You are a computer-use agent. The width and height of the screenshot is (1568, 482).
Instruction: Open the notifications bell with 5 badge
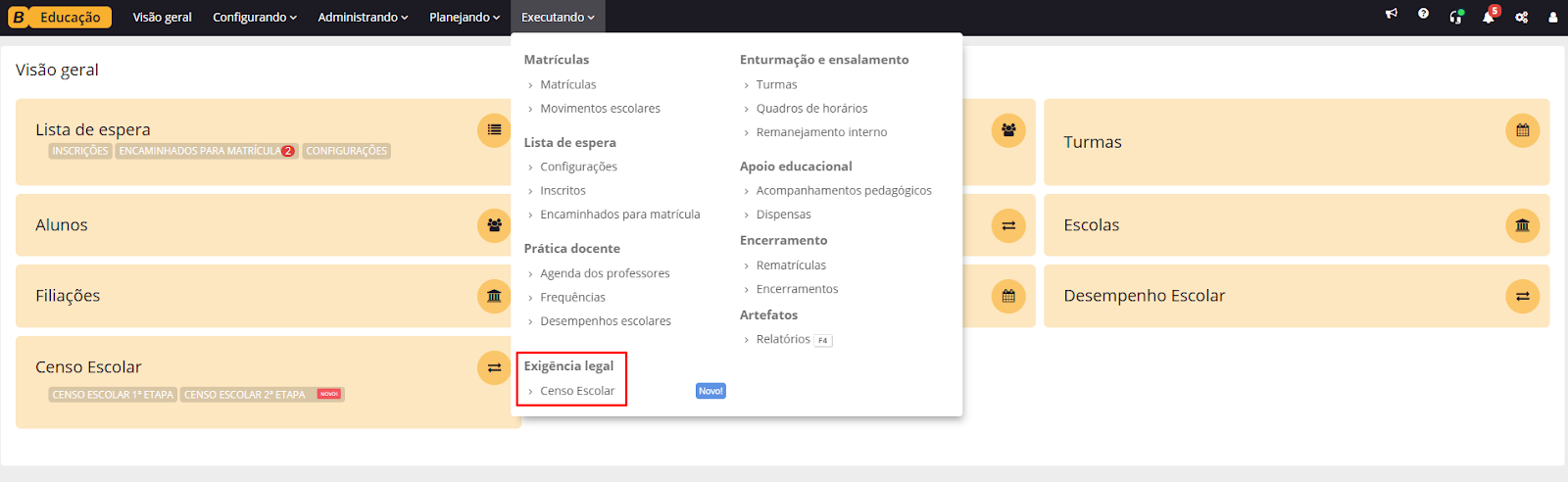pyautogui.click(x=1490, y=15)
